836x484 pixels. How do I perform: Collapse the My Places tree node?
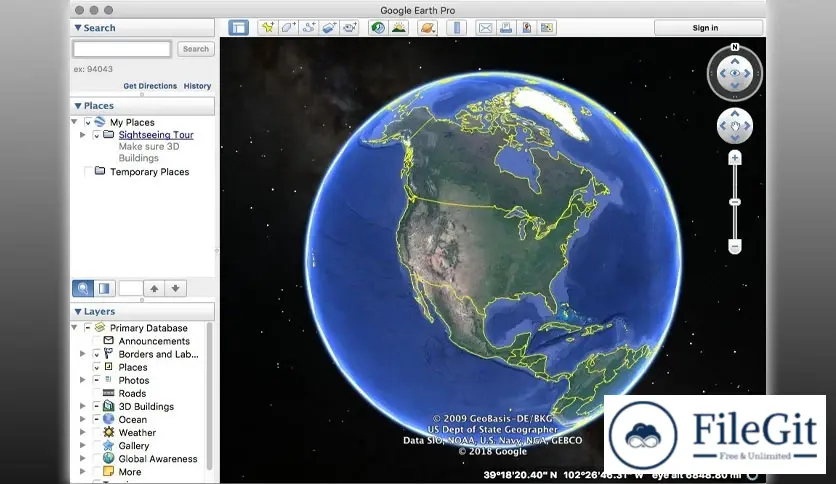click(x=74, y=122)
